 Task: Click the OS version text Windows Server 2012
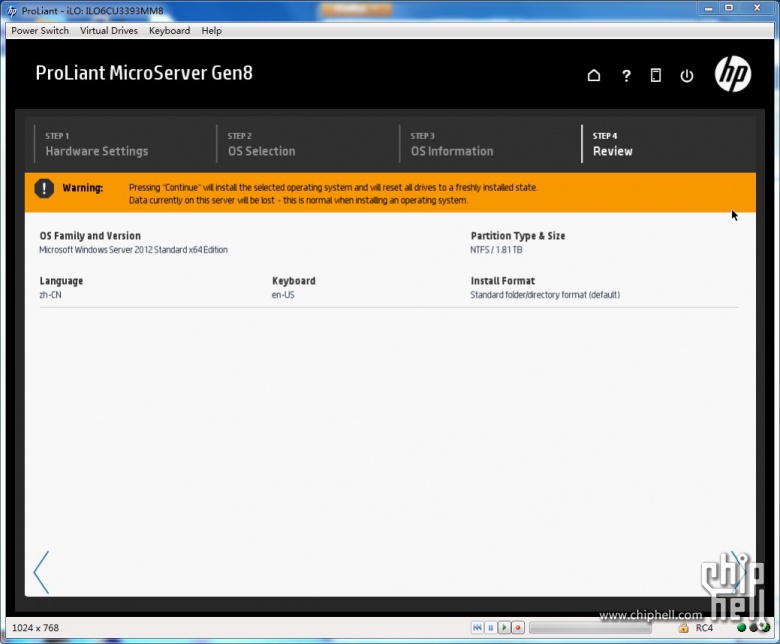133,250
